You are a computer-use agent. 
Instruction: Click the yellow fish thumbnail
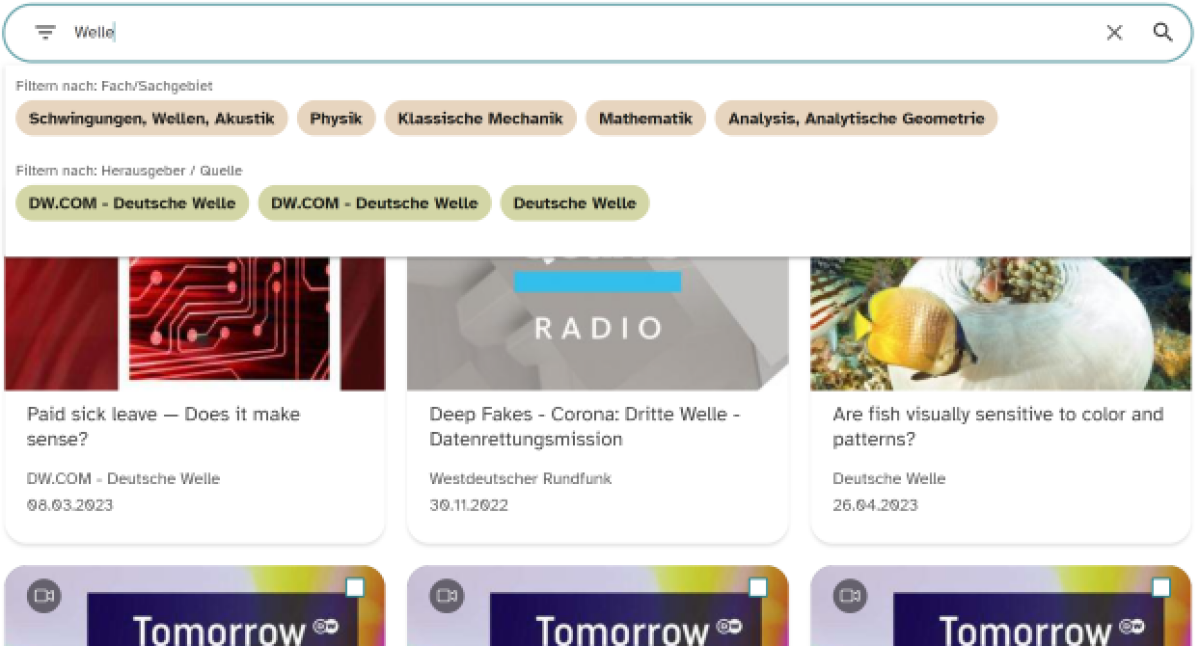[x=1000, y=323]
